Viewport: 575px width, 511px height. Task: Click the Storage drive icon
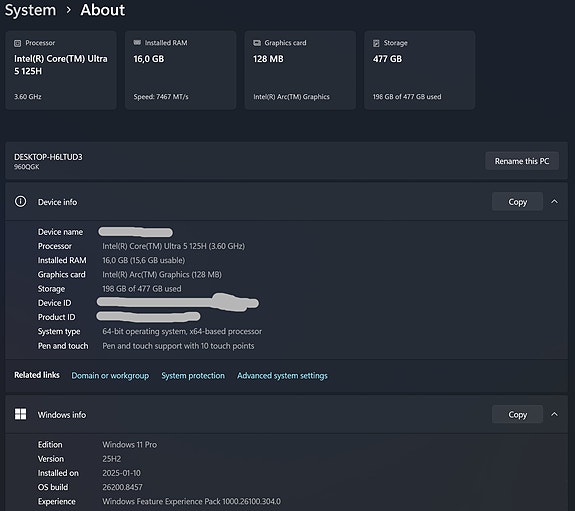tap(376, 43)
